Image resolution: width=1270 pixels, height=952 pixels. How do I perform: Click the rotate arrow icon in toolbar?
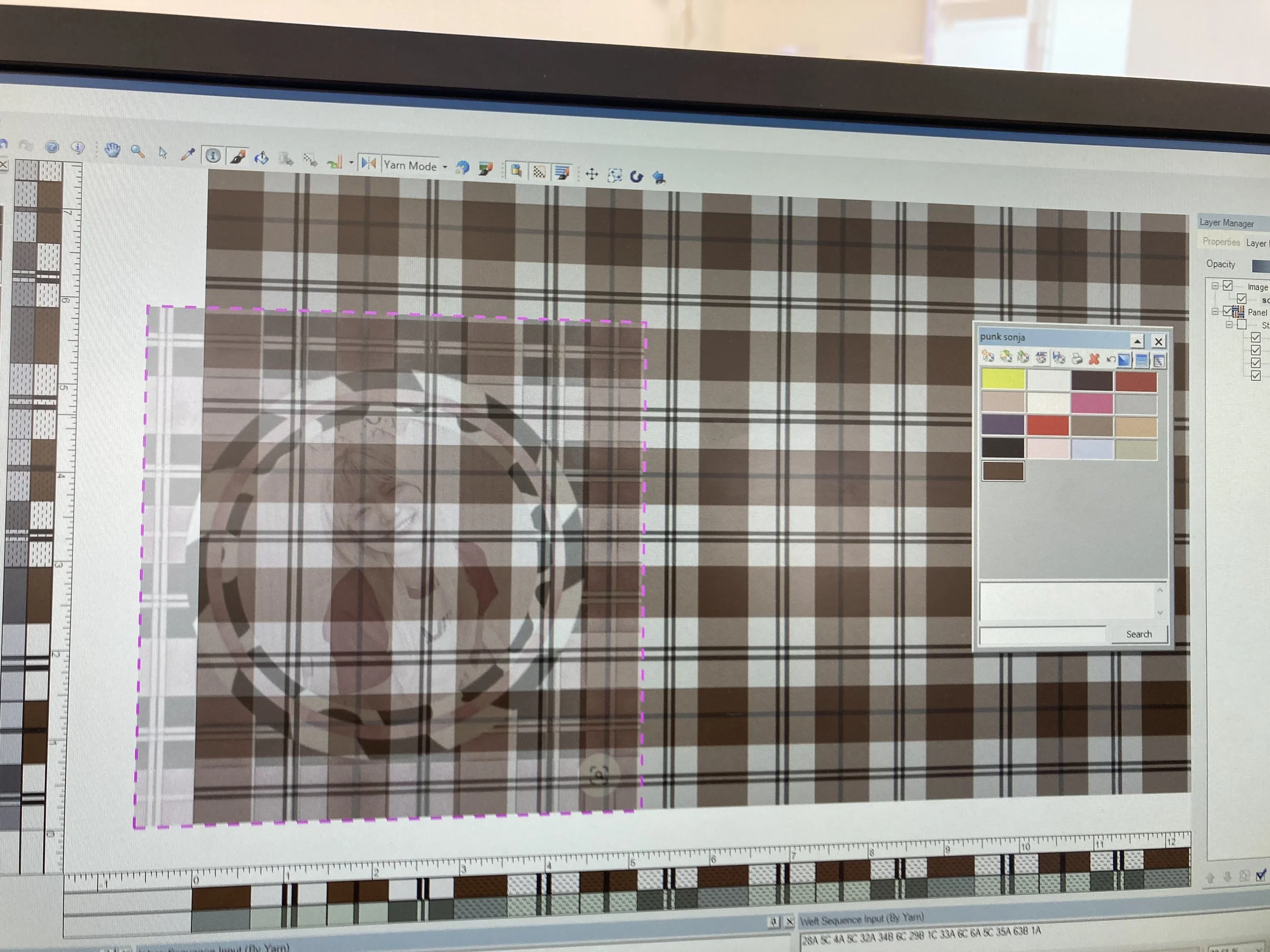point(636,176)
